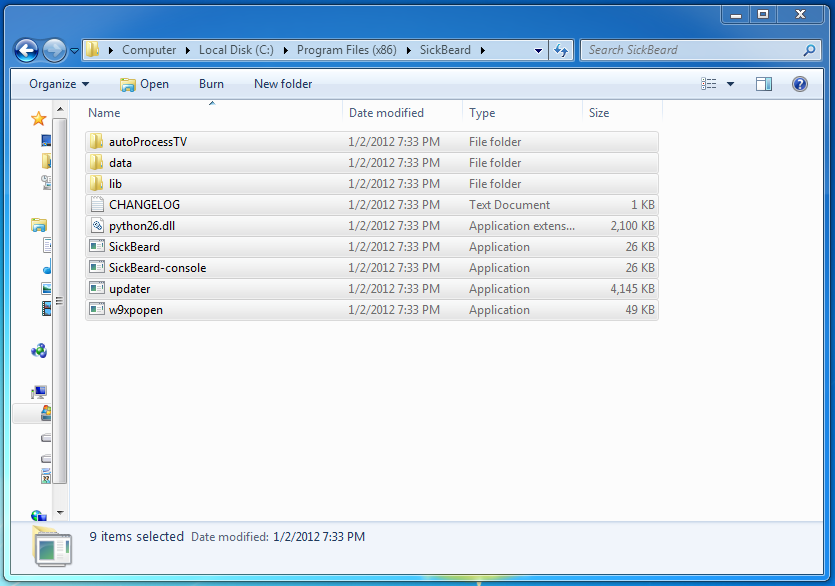Open Desktop icon in navigation pane
Image resolution: width=835 pixels, height=586 pixels.
[46, 141]
